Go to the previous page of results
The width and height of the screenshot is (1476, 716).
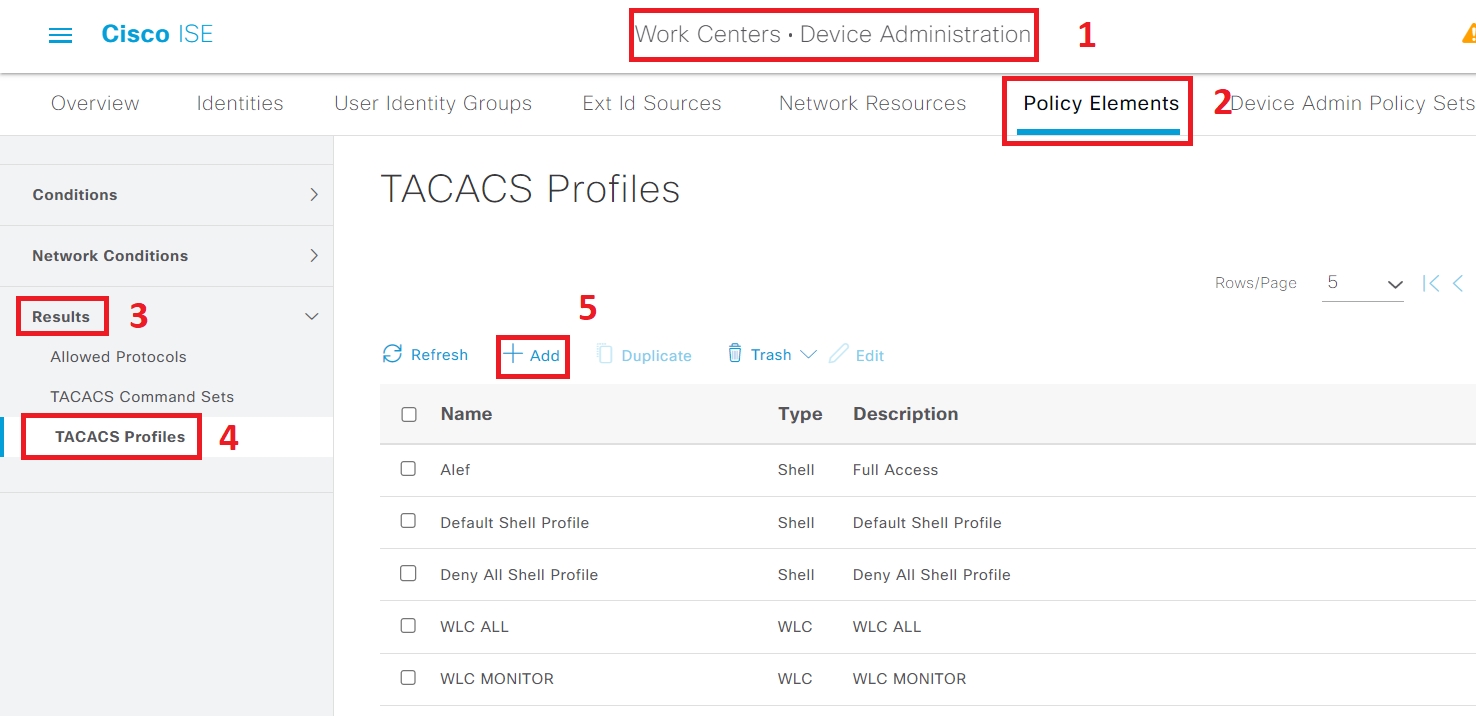[1458, 283]
